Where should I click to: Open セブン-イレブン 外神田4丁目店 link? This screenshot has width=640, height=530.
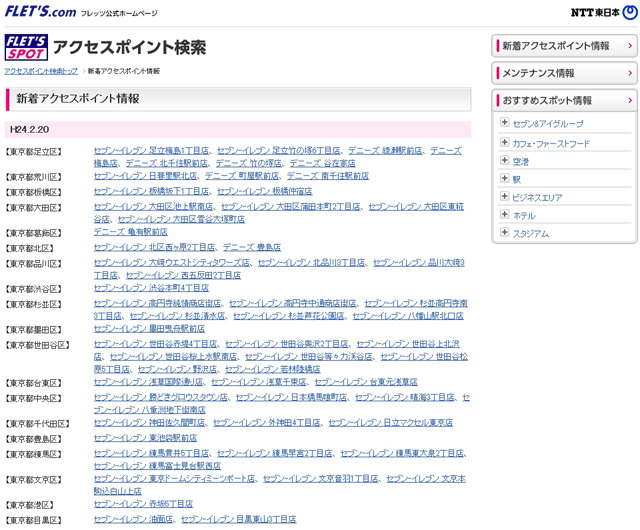click(267, 423)
